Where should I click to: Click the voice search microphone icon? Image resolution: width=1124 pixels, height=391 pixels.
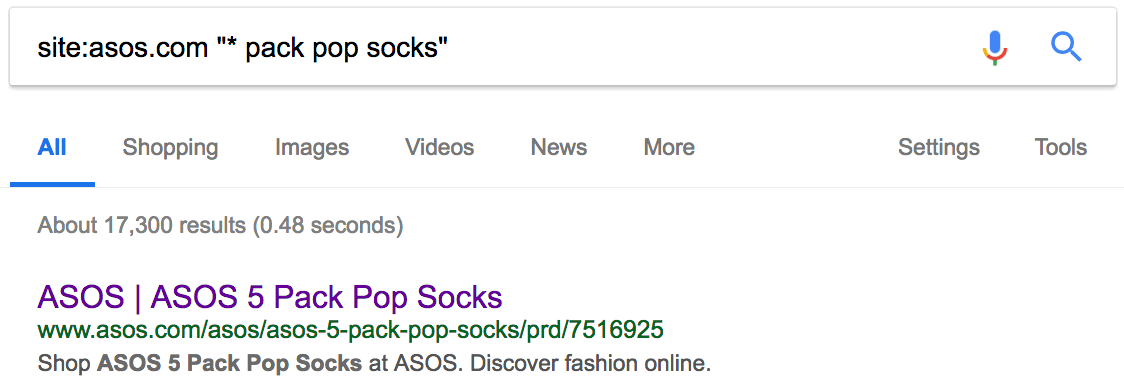click(994, 48)
